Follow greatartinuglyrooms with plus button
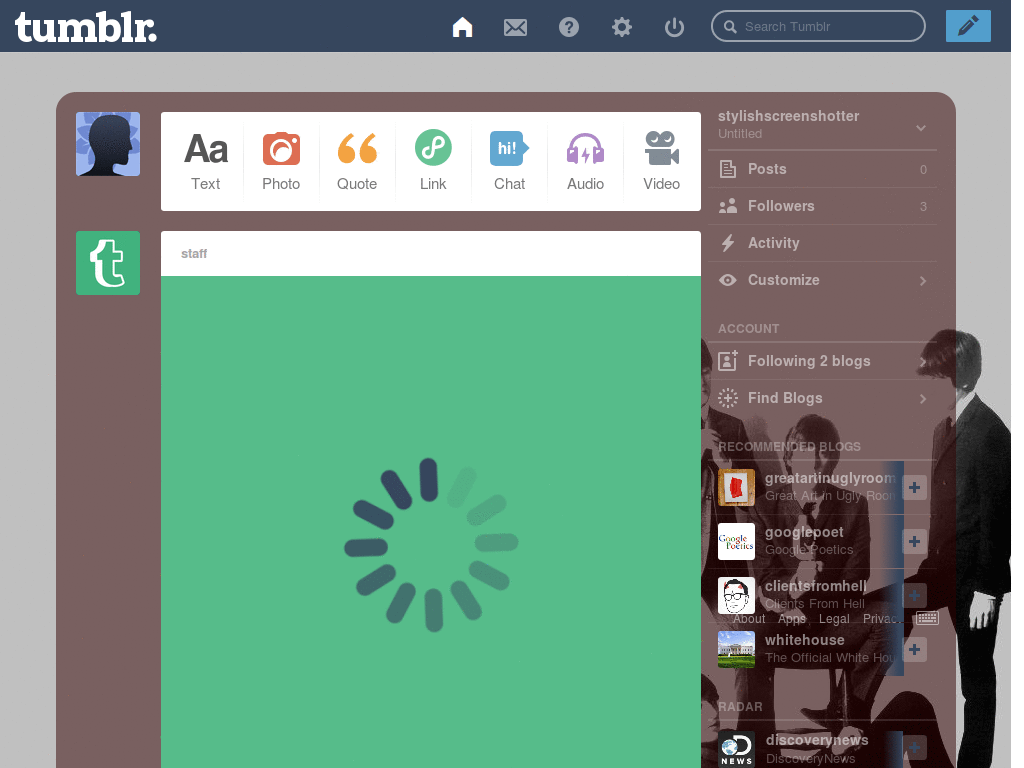The image size is (1024, 768). (914, 487)
